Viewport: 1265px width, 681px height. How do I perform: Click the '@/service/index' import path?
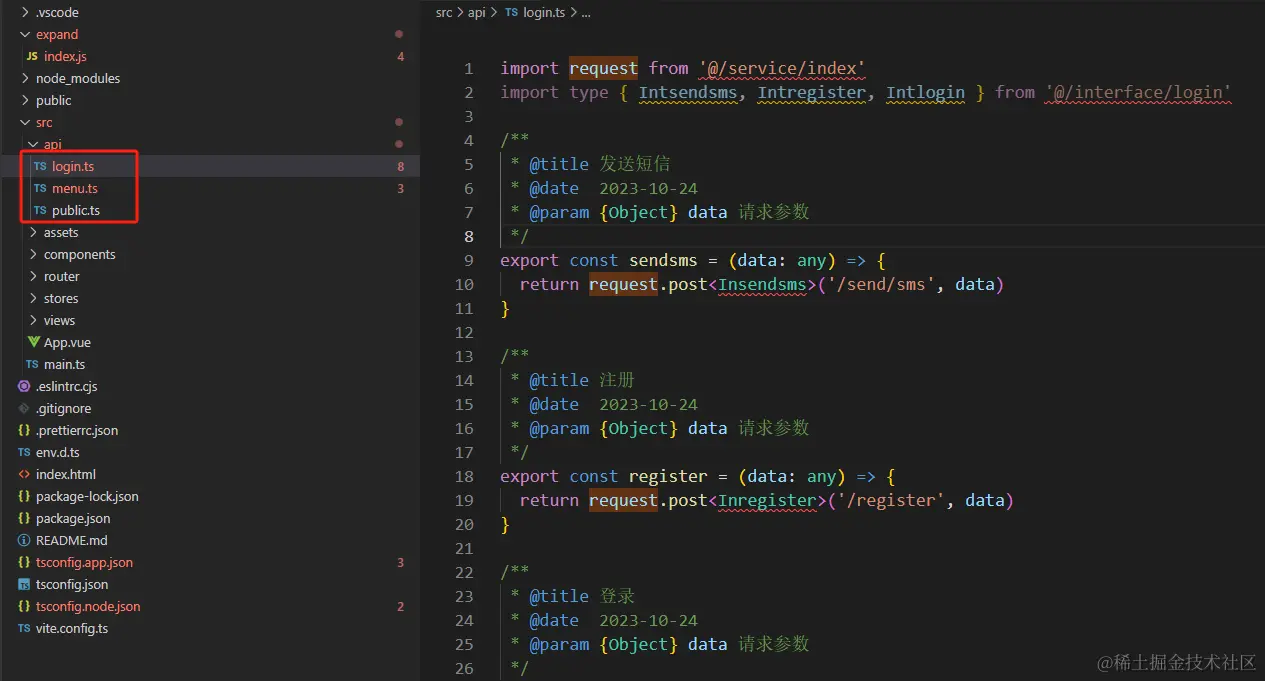(x=782, y=69)
